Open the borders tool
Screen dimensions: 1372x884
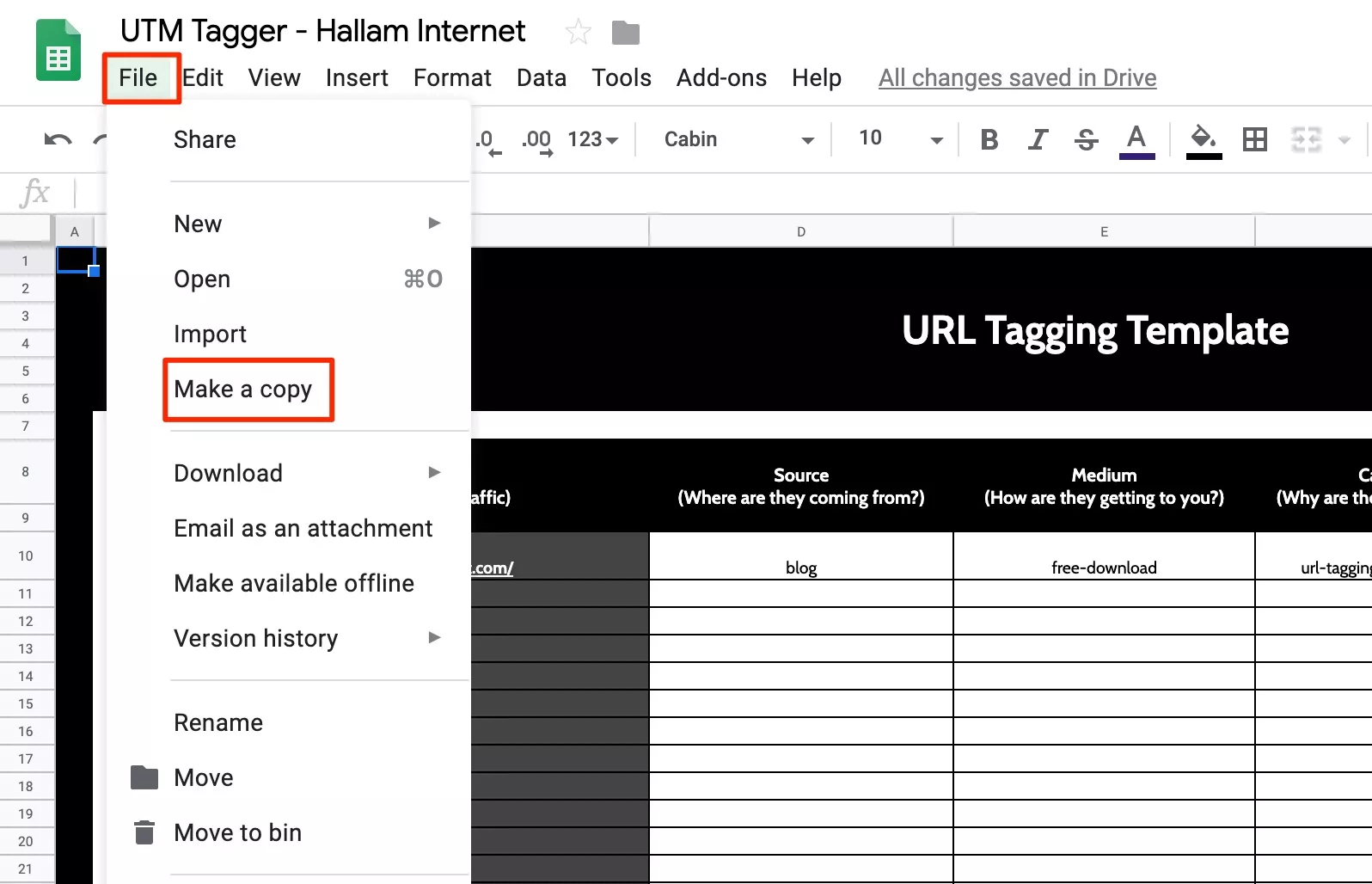click(1255, 139)
